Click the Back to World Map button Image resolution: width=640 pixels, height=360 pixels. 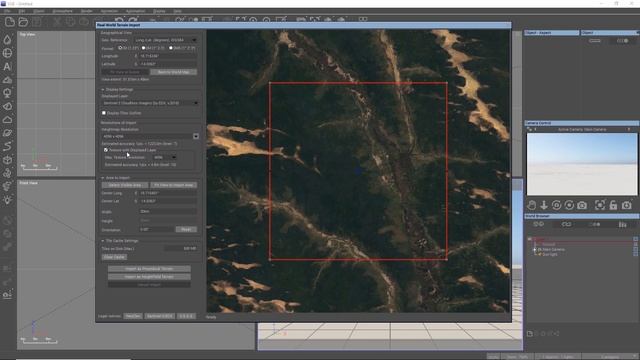pos(173,72)
